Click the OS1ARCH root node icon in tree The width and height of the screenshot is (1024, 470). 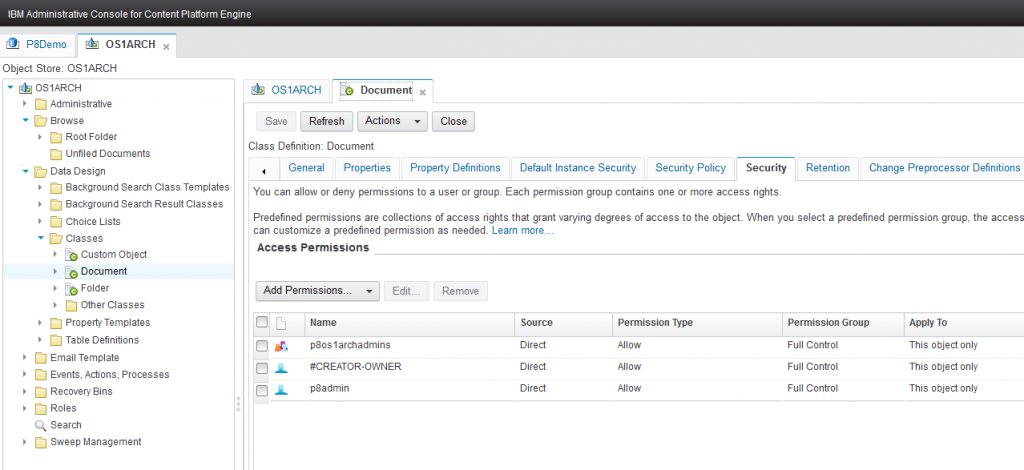[x=25, y=87]
